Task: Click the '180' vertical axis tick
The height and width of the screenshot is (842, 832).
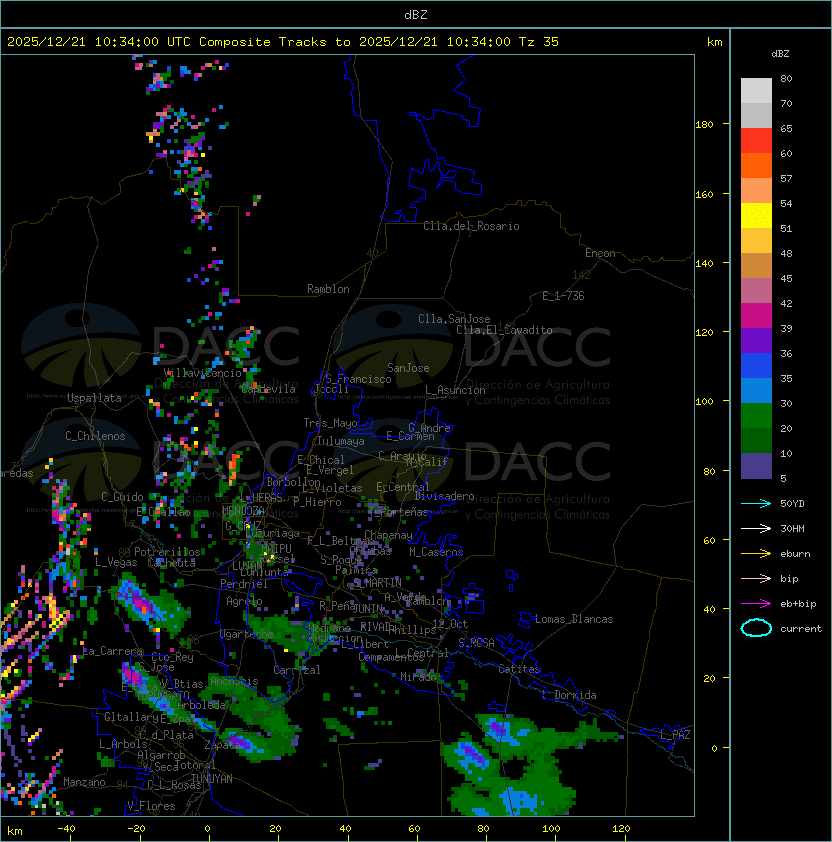Action: 704,125
